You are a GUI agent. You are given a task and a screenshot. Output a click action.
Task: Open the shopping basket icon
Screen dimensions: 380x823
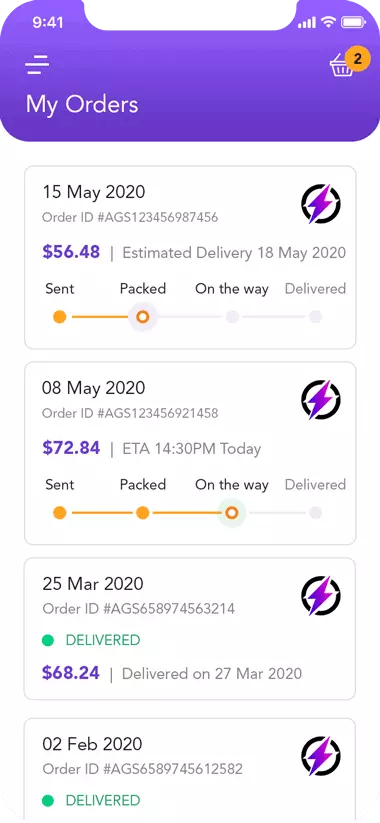pyautogui.click(x=342, y=68)
